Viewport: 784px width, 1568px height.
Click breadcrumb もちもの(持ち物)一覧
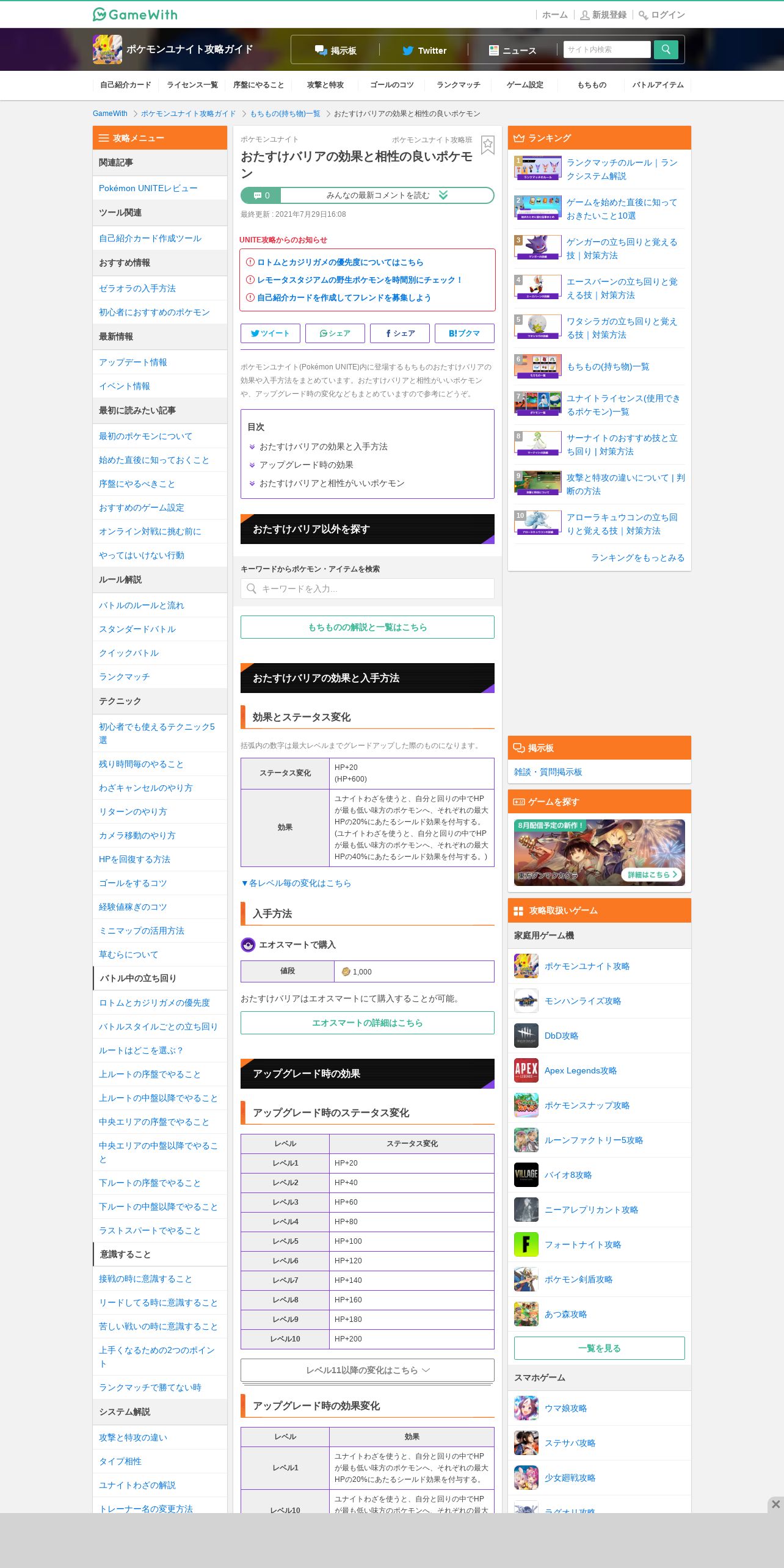click(x=285, y=114)
